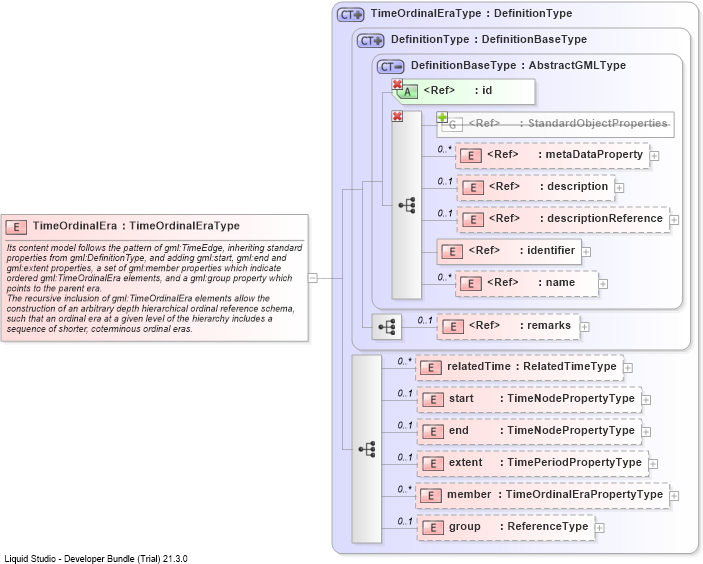Select the id attribute reference label

458,91
